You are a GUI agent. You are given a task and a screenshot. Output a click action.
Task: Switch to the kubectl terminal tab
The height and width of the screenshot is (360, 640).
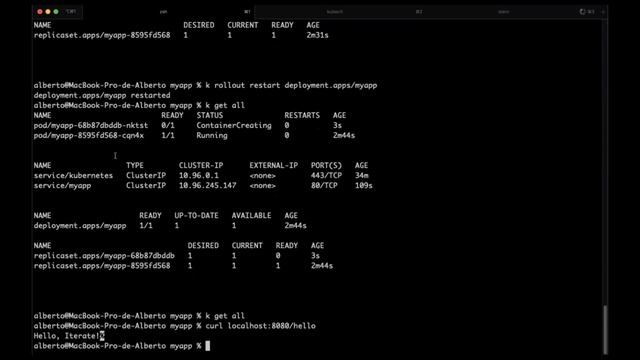tap(335, 12)
